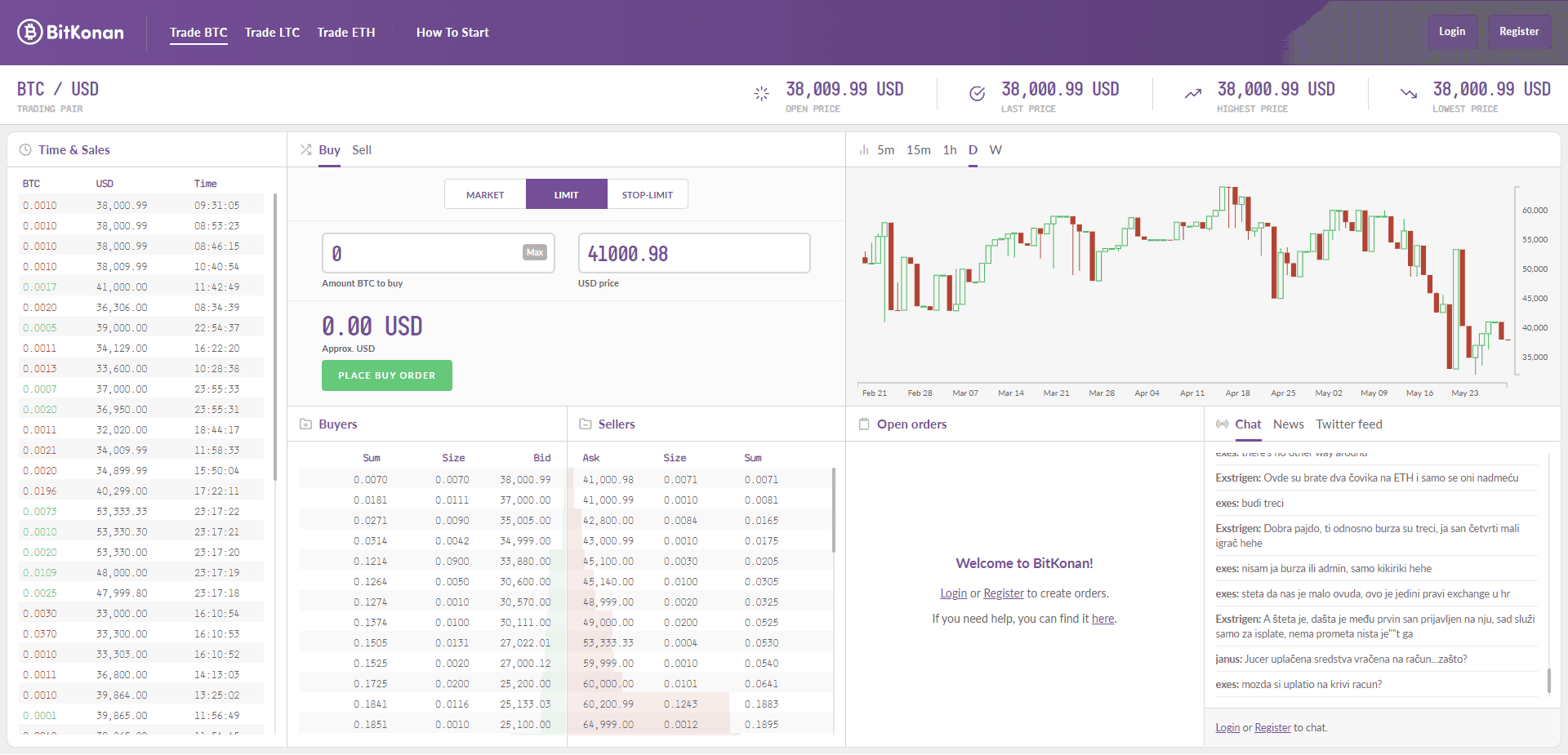1568x755 pixels.
Task: Click the Sellers panel folder icon
Action: pos(585,424)
